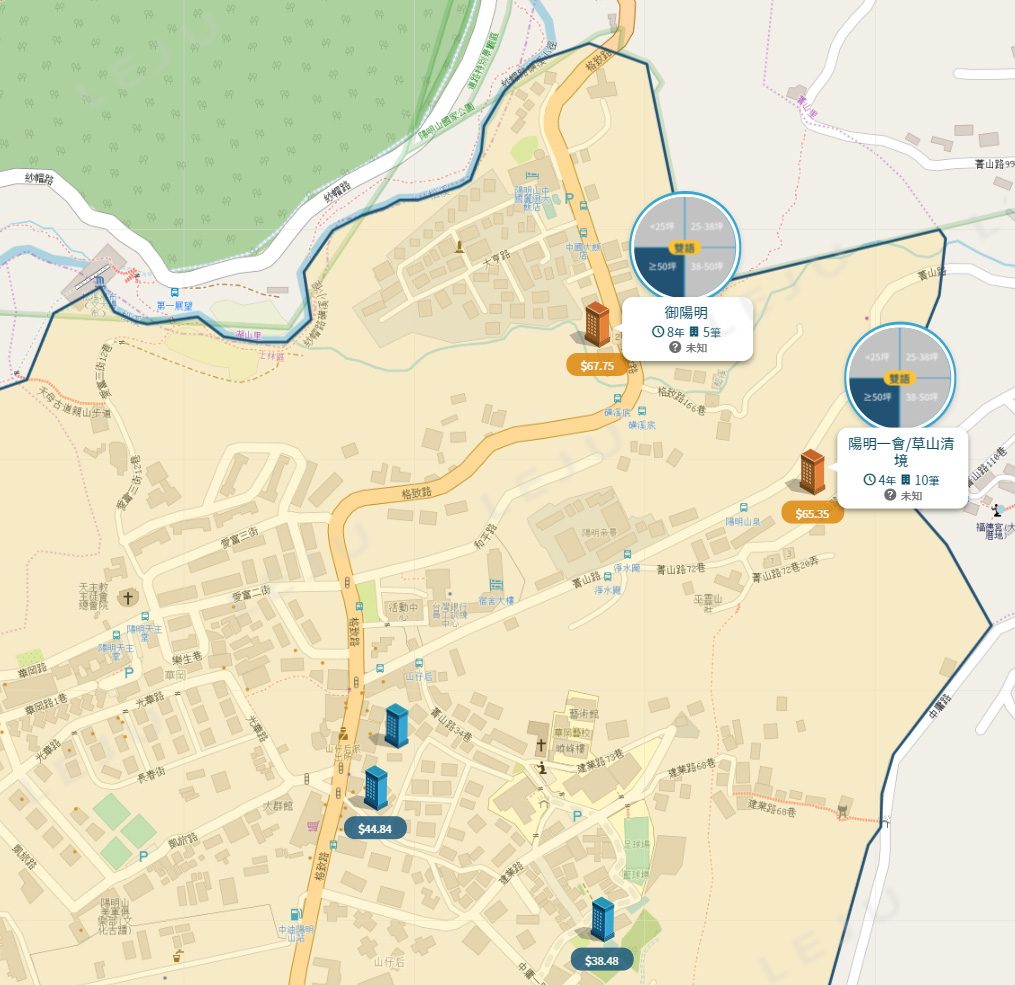Click the question mark icon in 陽明一會/草山清境 popup

[890, 495]
